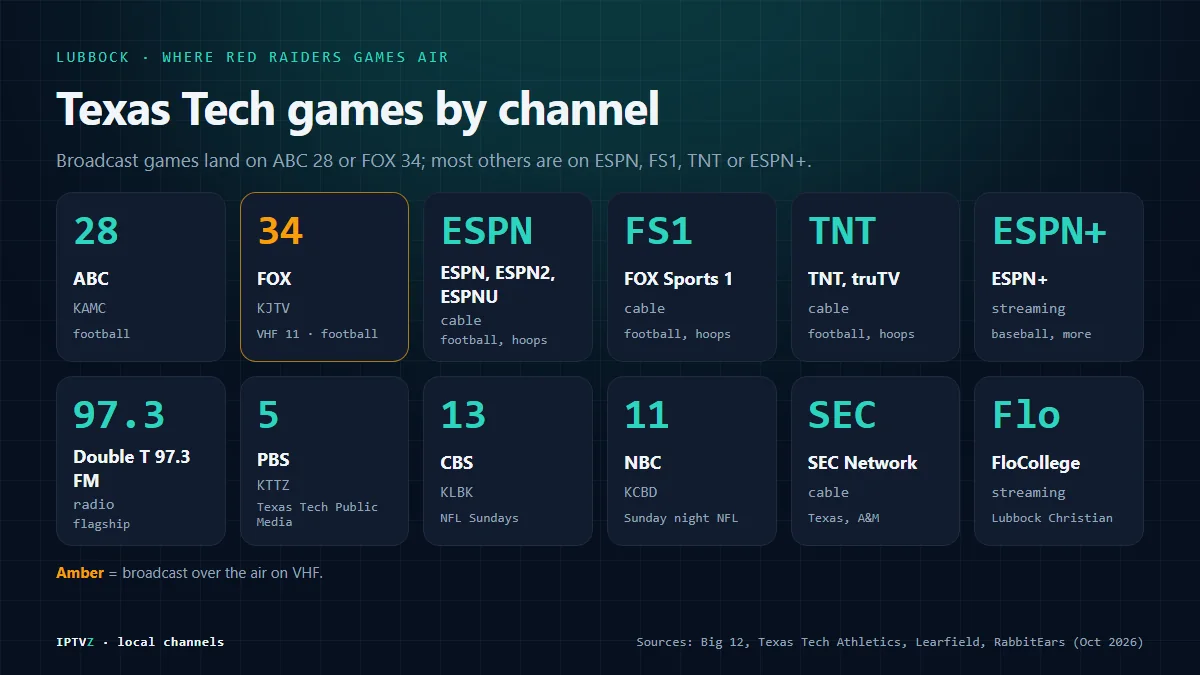Click "streaming" in the ESPN+ card
The width and height of the screenshot is (1200, 675).
coord(1028,309)
